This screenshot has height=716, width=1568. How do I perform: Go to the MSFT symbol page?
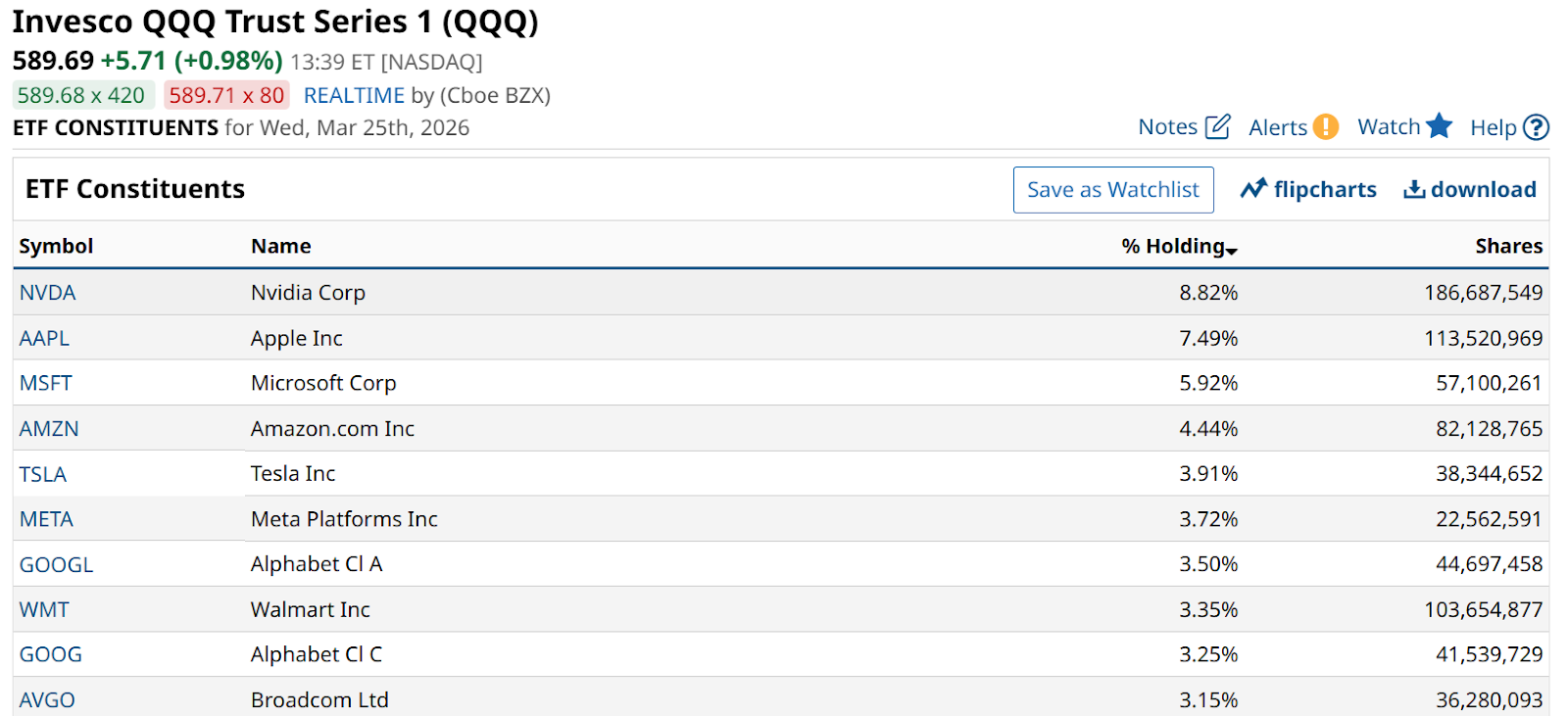[x=45, y=383]
